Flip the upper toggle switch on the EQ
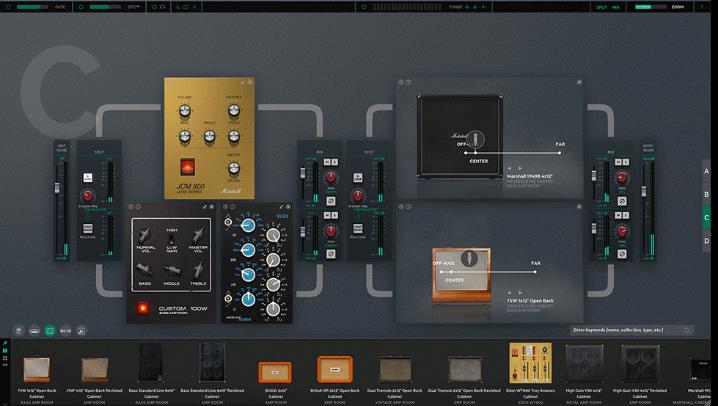 228,222
